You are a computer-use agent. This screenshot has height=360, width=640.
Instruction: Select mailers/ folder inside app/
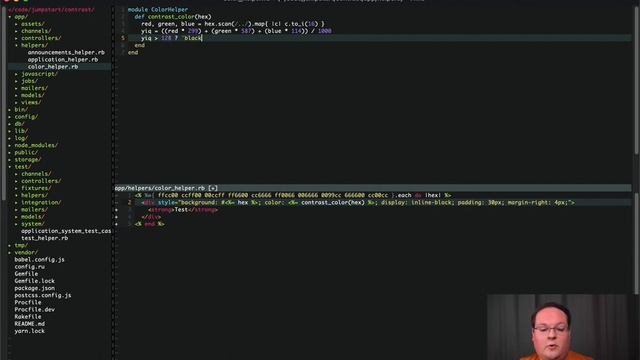click(x=34, y=88)
